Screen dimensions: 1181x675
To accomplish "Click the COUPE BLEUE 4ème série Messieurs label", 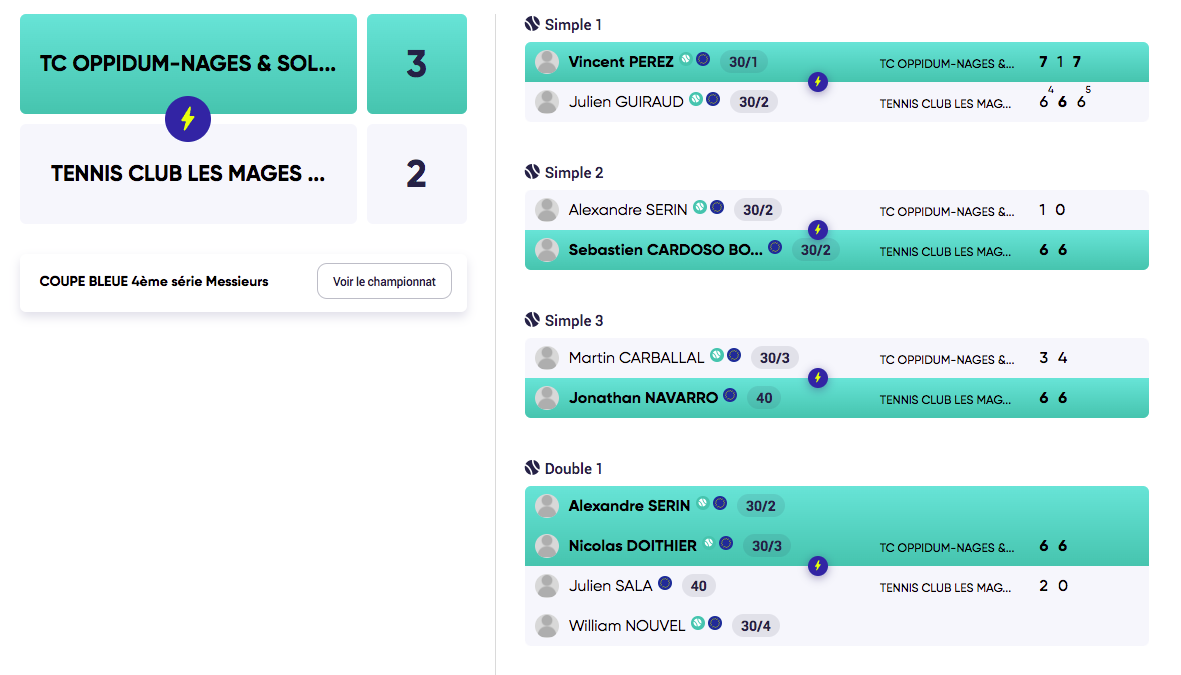I will tap(154, 282).
